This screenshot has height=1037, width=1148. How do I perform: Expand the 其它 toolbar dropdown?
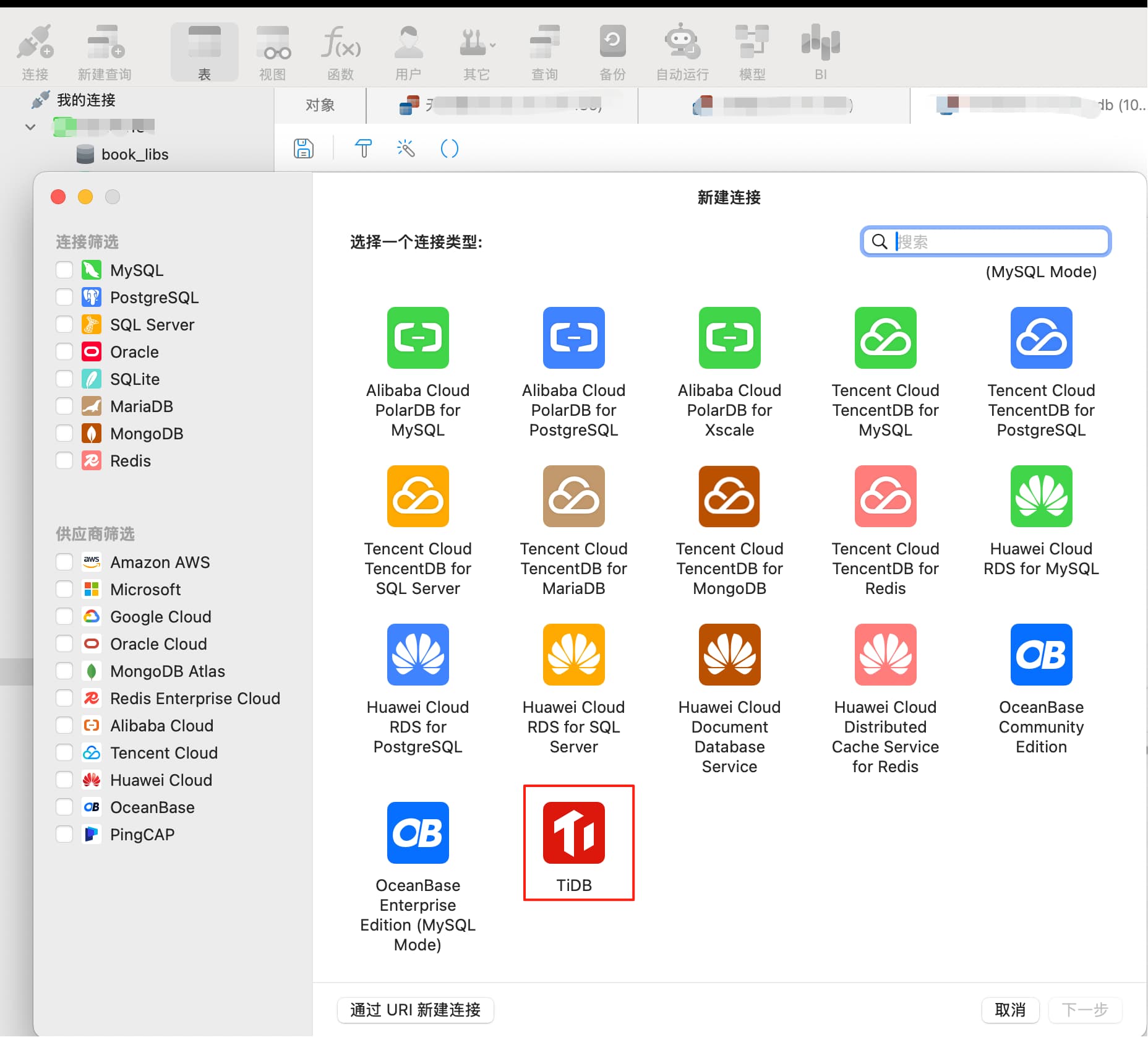click(x=476, y=53)
